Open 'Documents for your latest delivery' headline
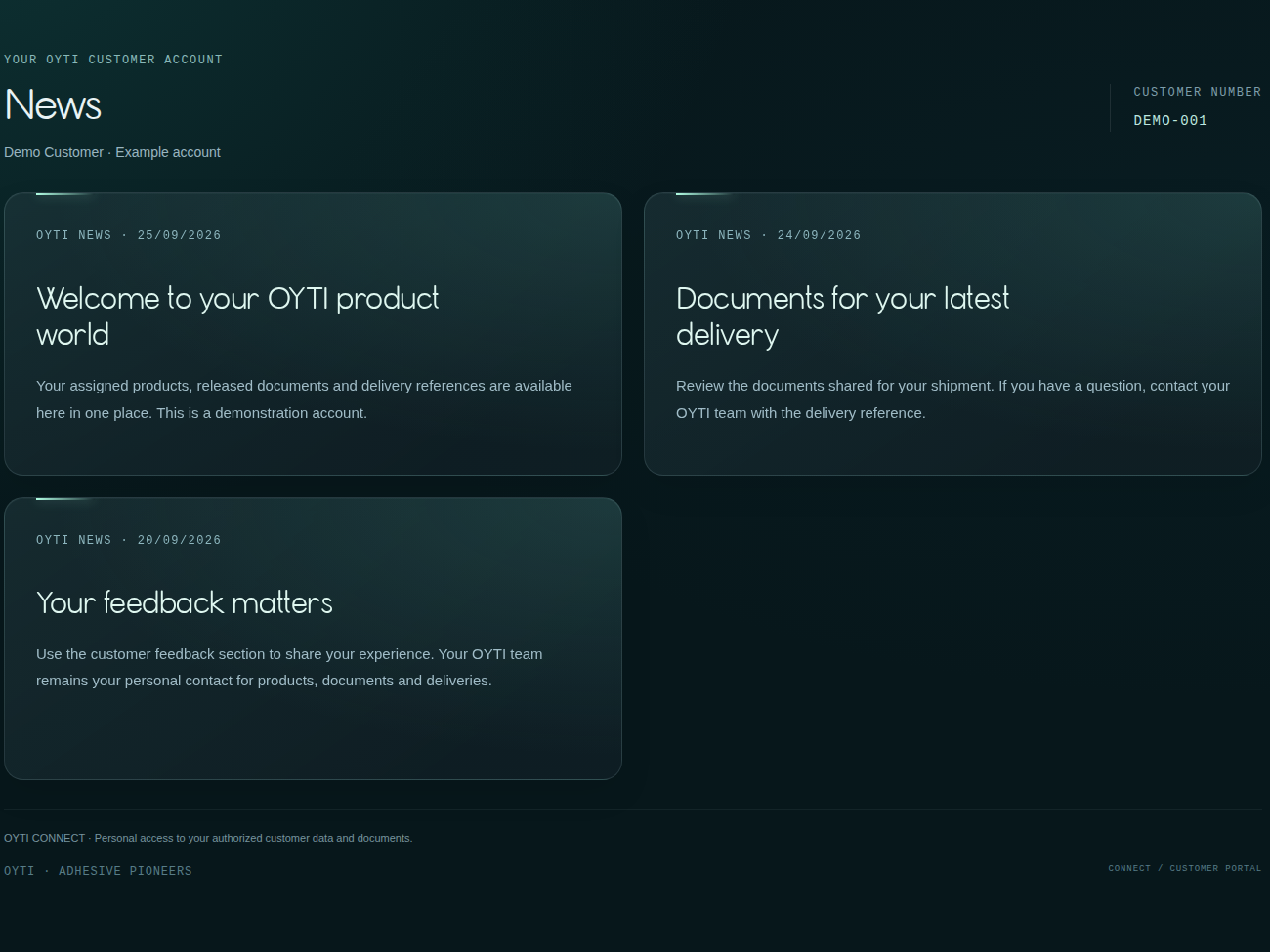This screenshot has width=1270, height=952. click(842, 316)
